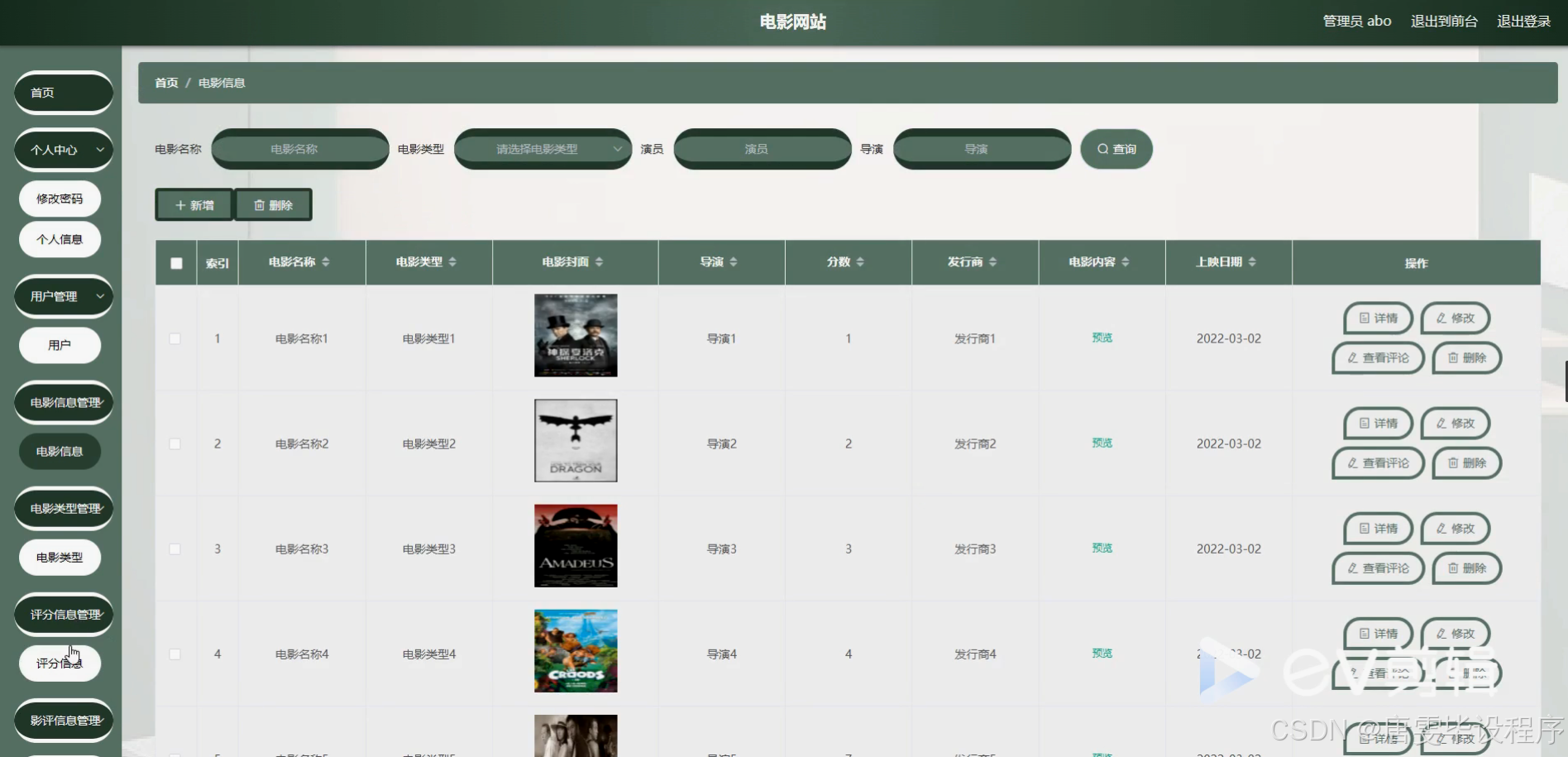
Task: Toggle select-all checkbox in table header
Action: click(x=176, y=263)
